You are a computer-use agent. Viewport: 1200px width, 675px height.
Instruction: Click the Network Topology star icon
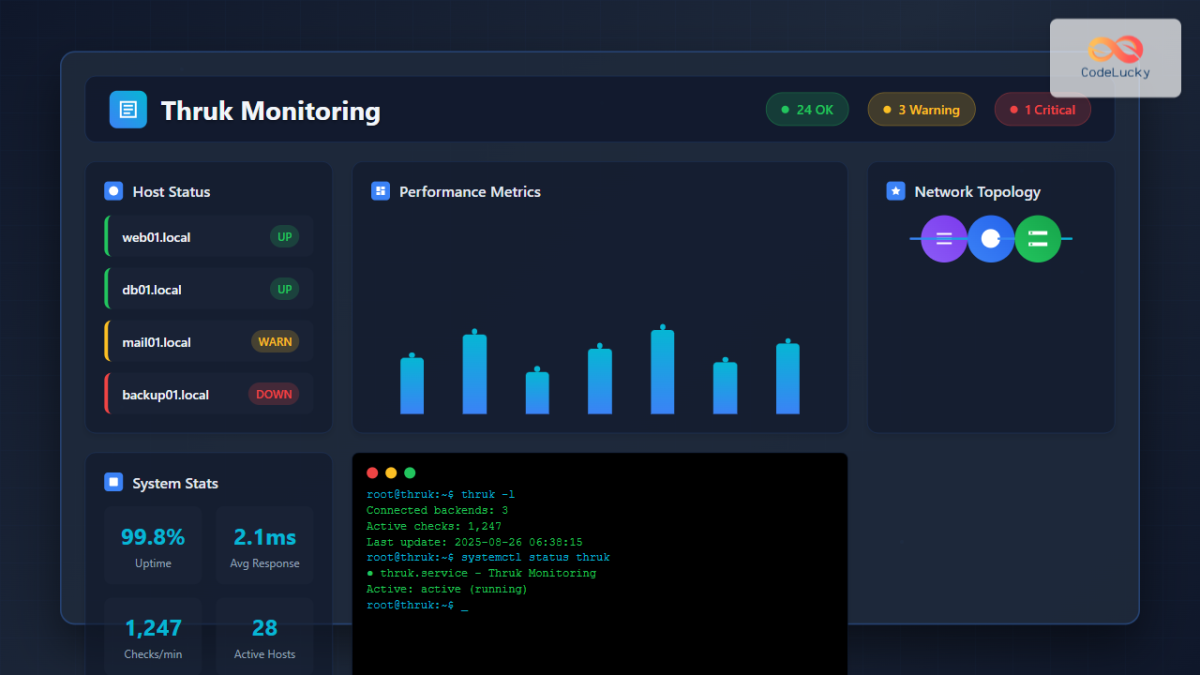click(896, 191)
